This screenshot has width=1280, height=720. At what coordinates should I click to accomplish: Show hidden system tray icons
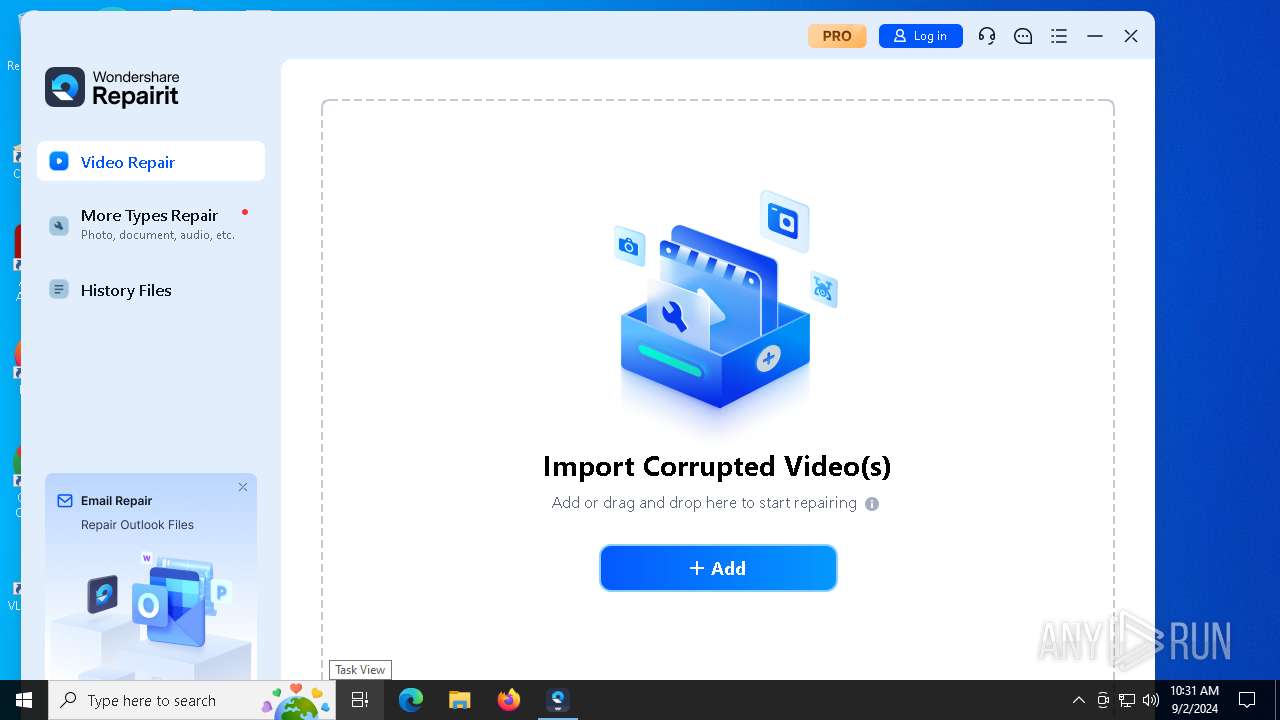pos(1078,700)
